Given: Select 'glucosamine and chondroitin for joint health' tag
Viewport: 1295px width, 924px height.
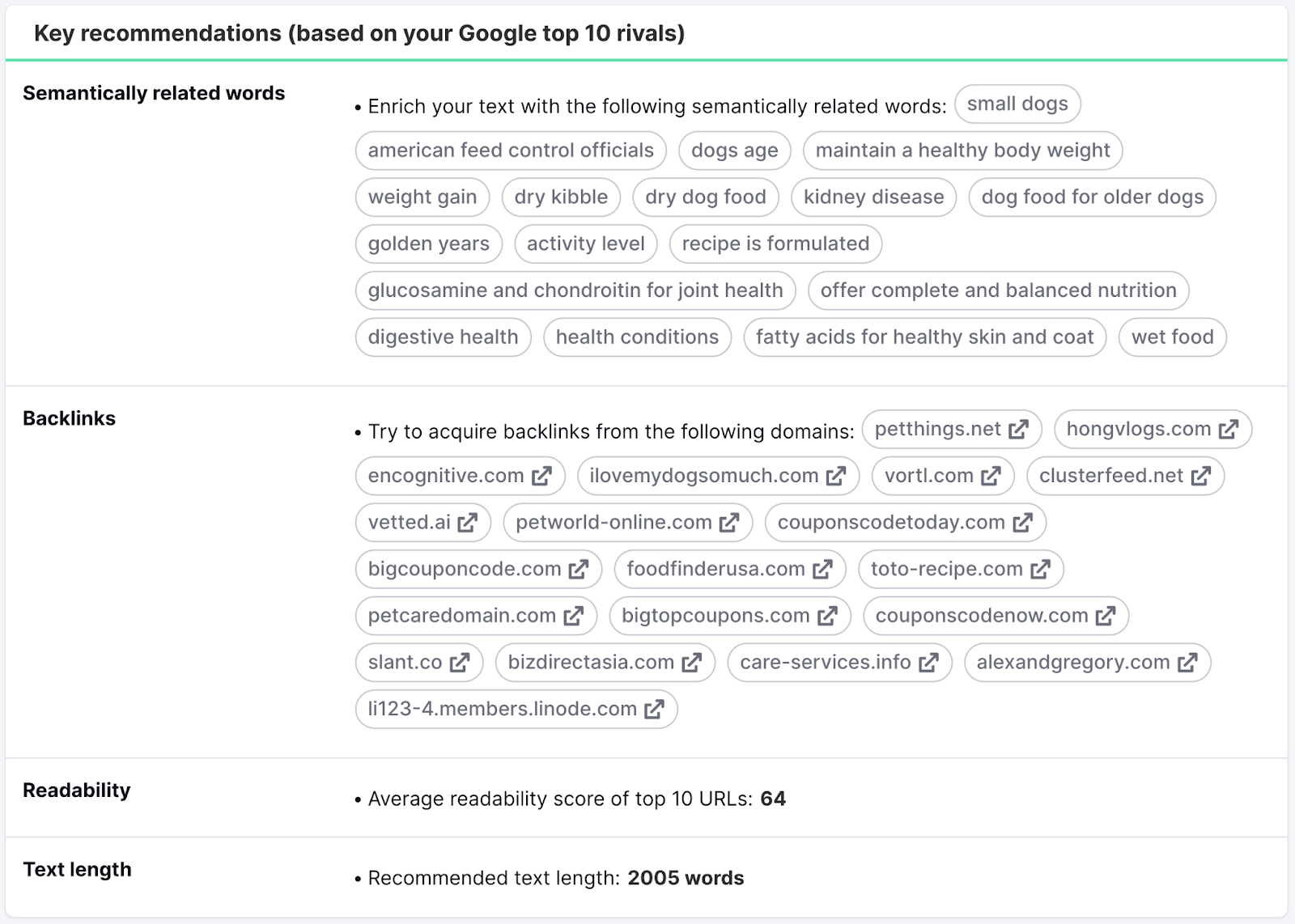Looking at the screenshot, I should pyautogui.click(x=575, y=290).
